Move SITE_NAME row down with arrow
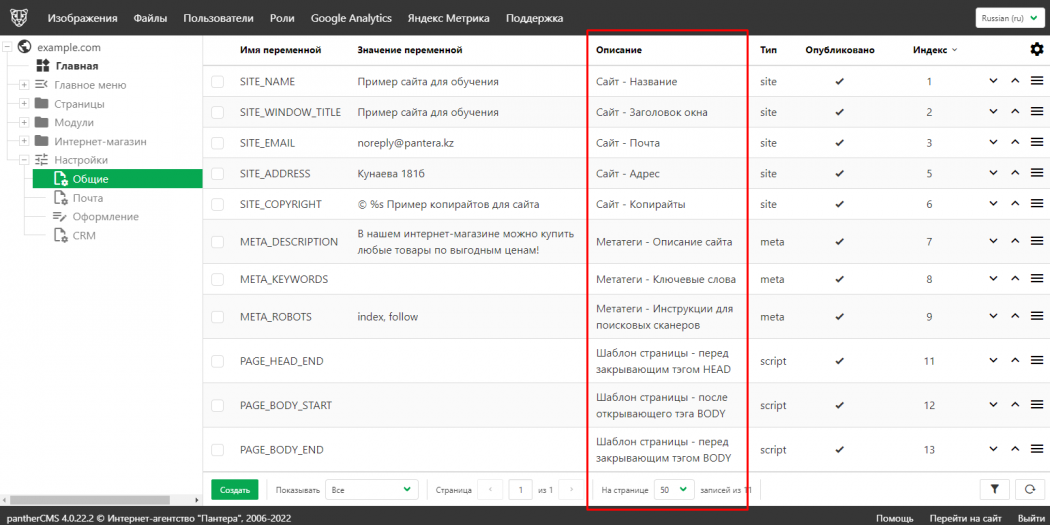Screen dimensions: 1050x525 pos(993,81)
